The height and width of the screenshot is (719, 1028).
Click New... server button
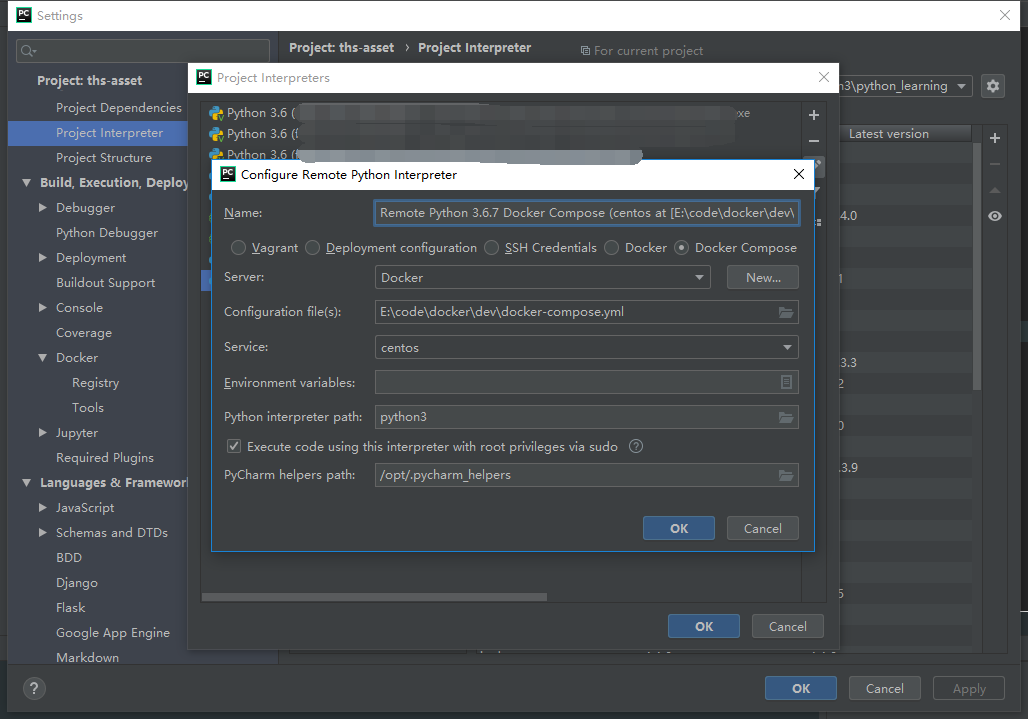[762, 277]
